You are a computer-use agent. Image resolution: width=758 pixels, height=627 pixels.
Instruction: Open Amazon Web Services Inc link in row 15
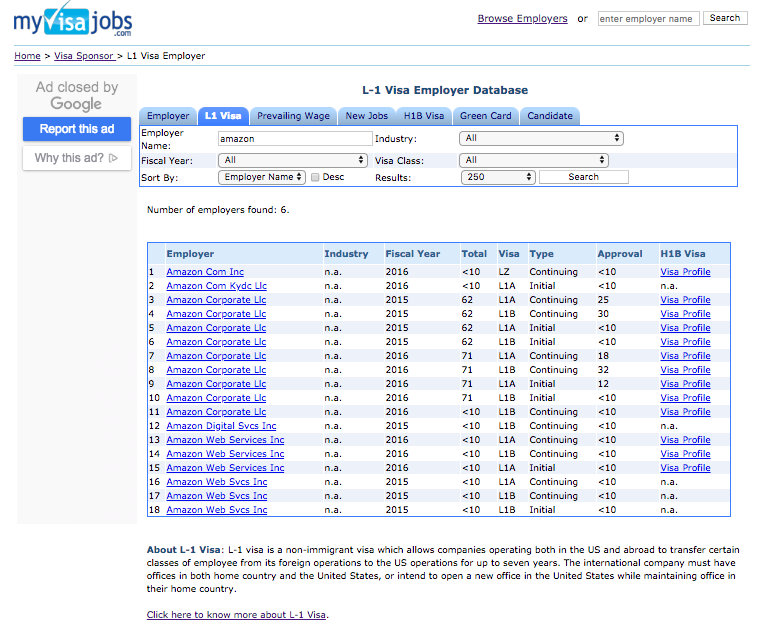click(225, 468)
